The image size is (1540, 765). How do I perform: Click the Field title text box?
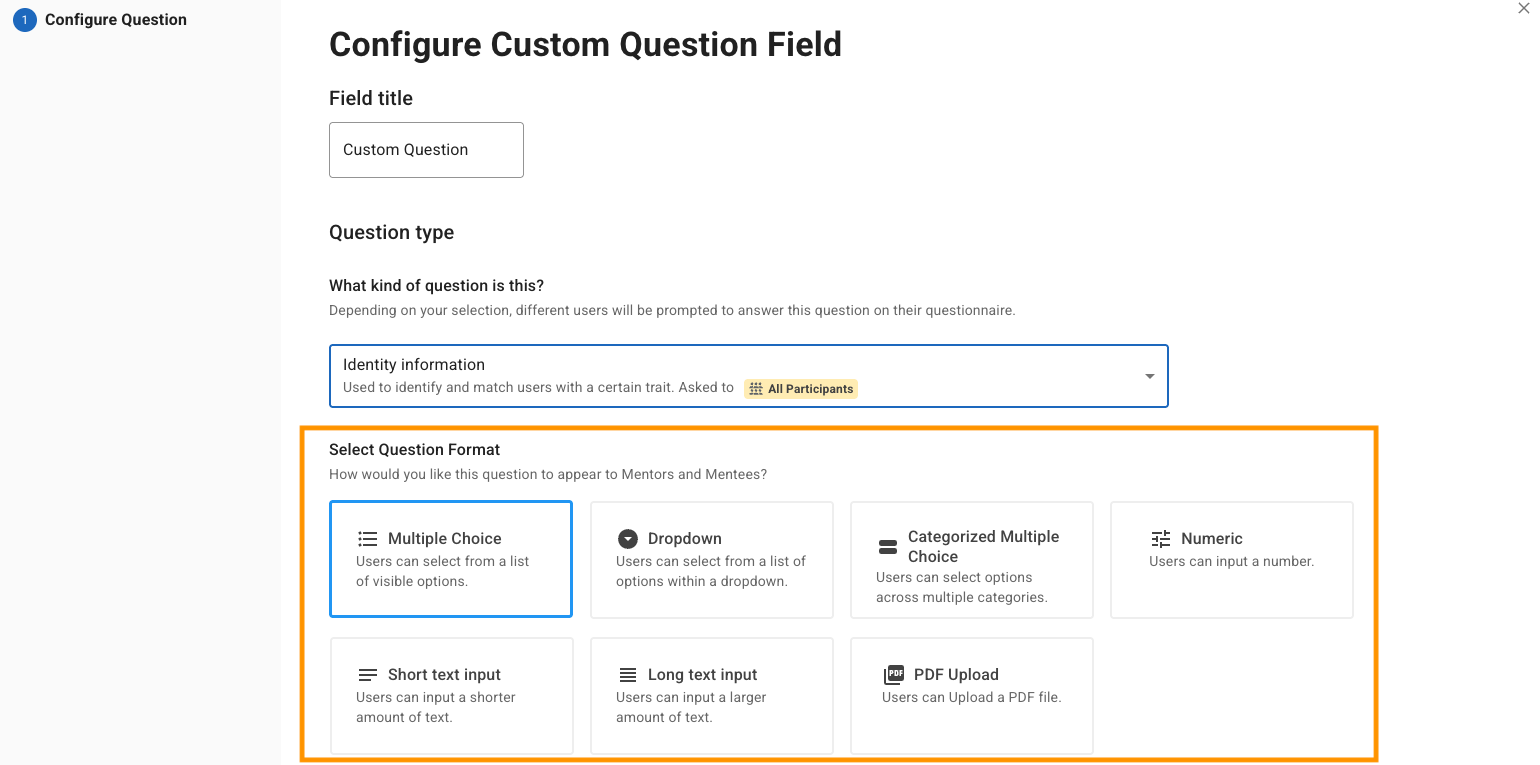click(x=426, y=150)
